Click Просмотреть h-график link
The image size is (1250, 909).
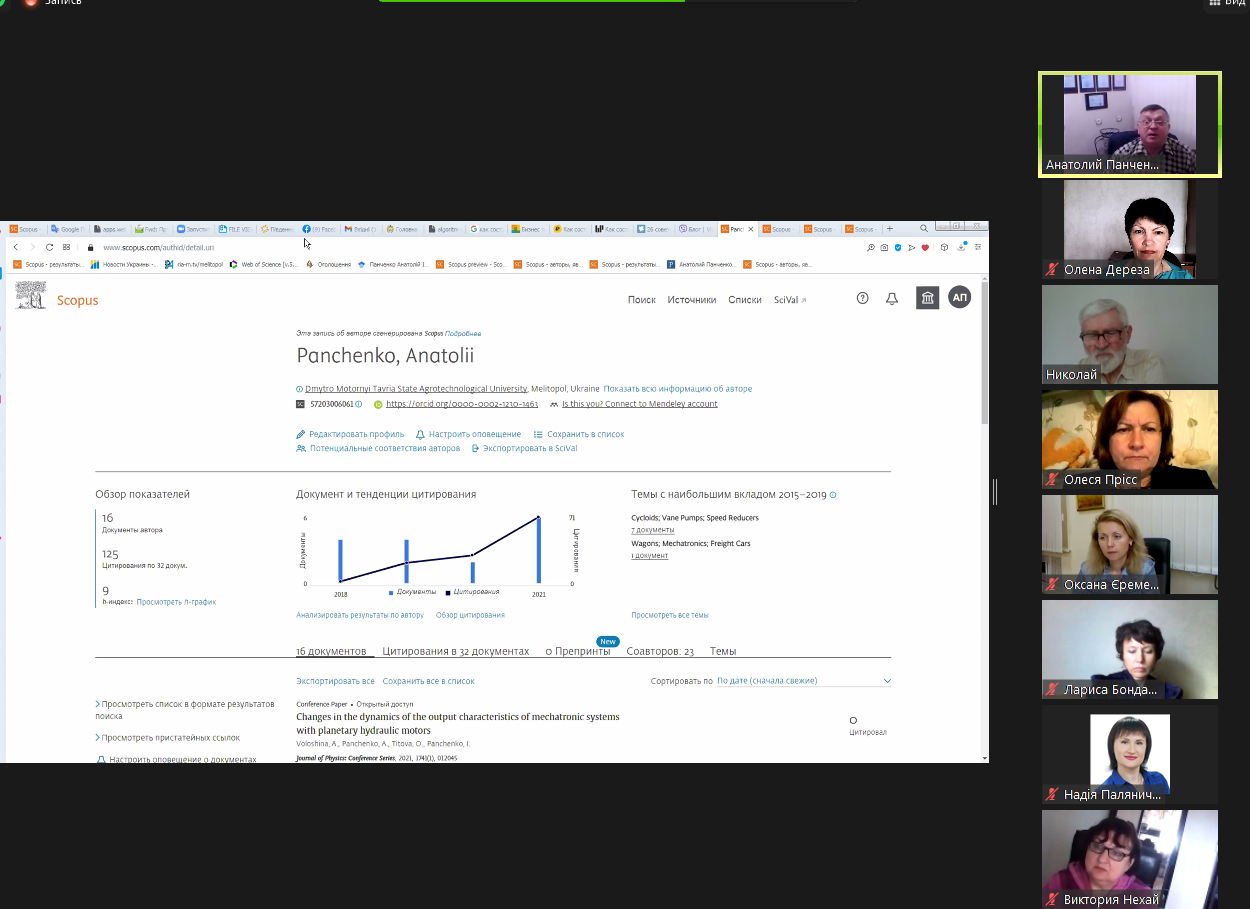pos(176,602)
